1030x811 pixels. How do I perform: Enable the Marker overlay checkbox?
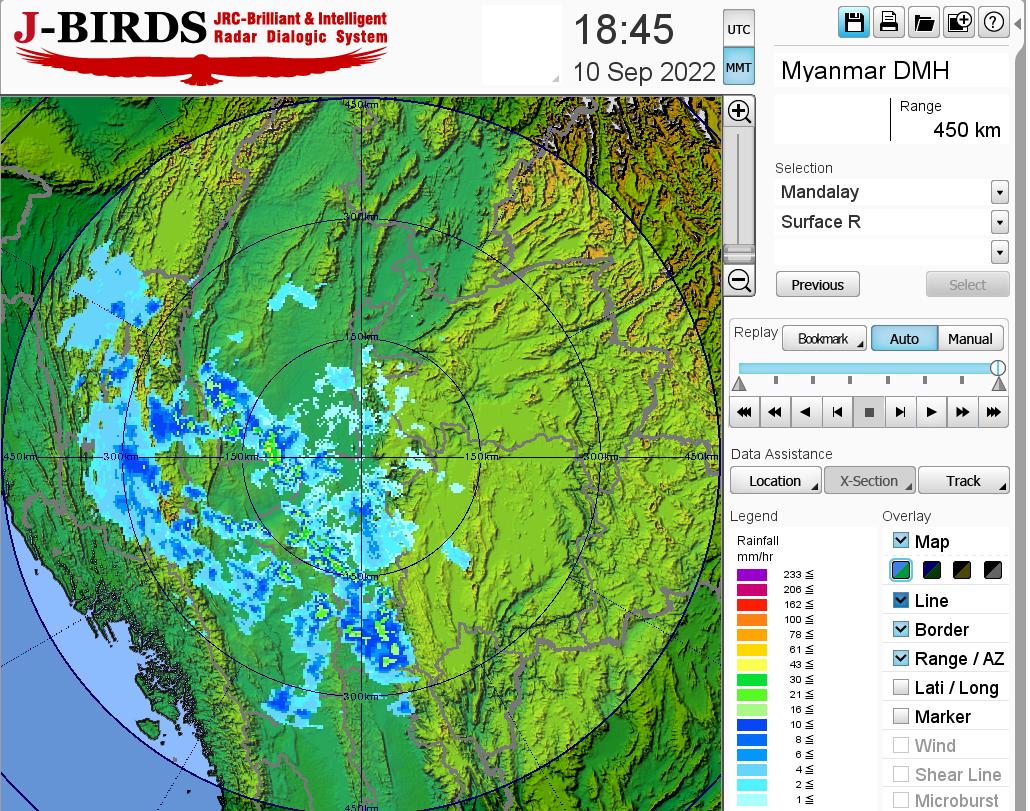901,716
